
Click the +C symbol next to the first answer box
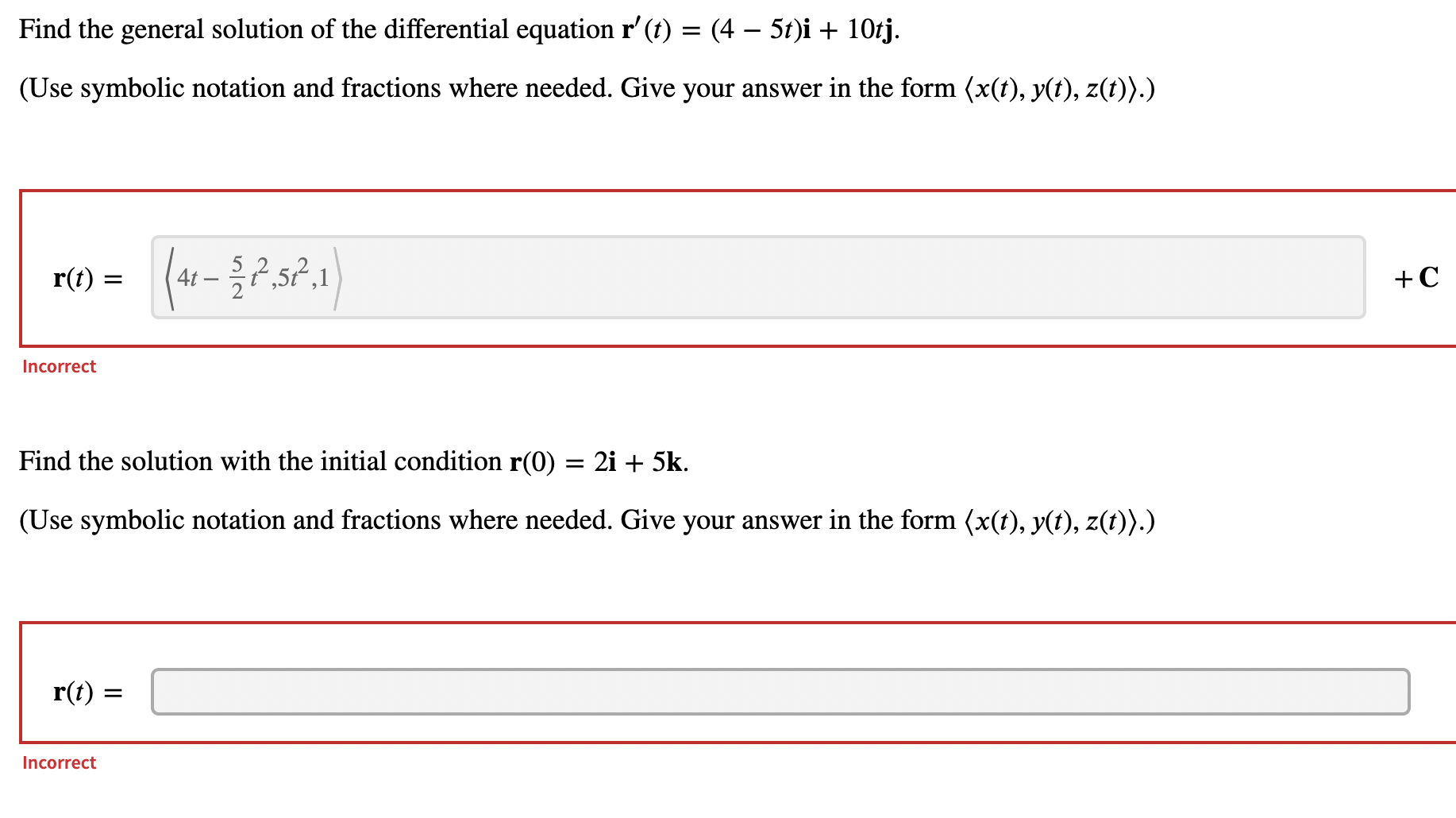[1416, 279]
